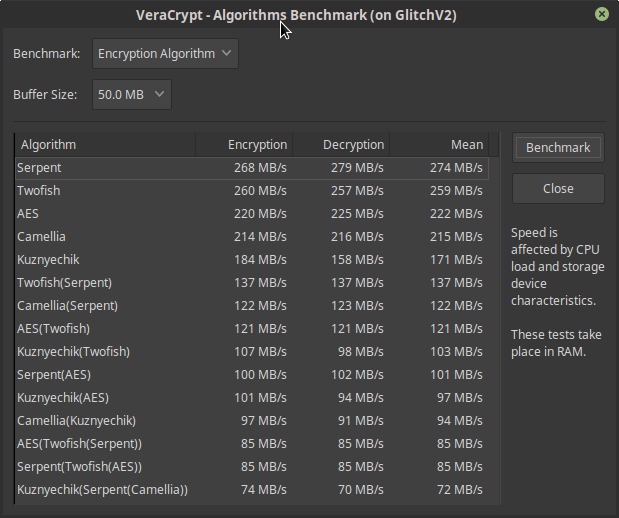This screenshot has width=619, height=518.
Task: Open the Buffer Size dropdown
Action: 132,94
